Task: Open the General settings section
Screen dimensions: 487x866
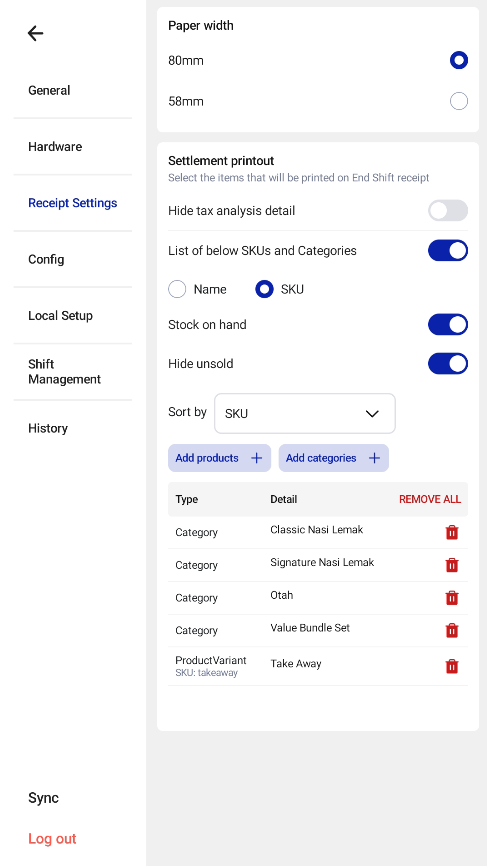Action: 49,91
